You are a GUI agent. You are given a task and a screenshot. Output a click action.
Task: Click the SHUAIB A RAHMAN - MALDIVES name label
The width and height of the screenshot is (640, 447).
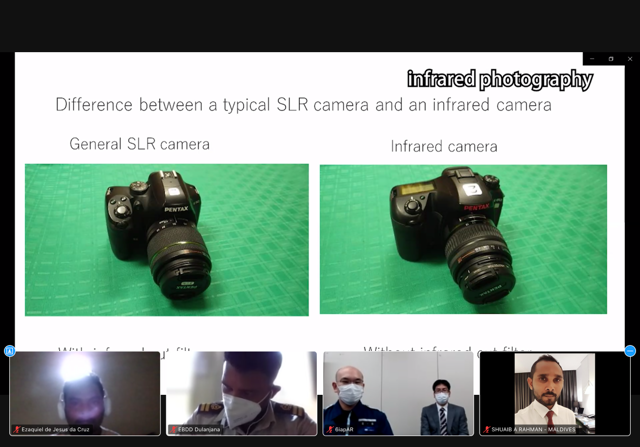(536, 430)
